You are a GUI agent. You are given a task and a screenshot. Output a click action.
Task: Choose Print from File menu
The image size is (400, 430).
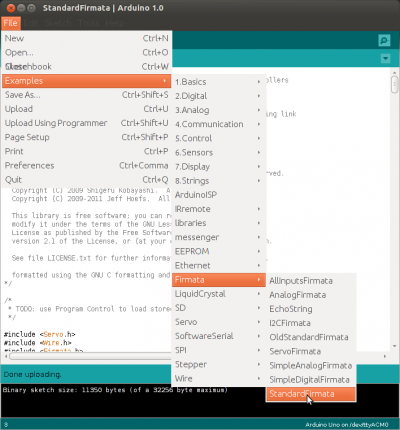[87, 151]
